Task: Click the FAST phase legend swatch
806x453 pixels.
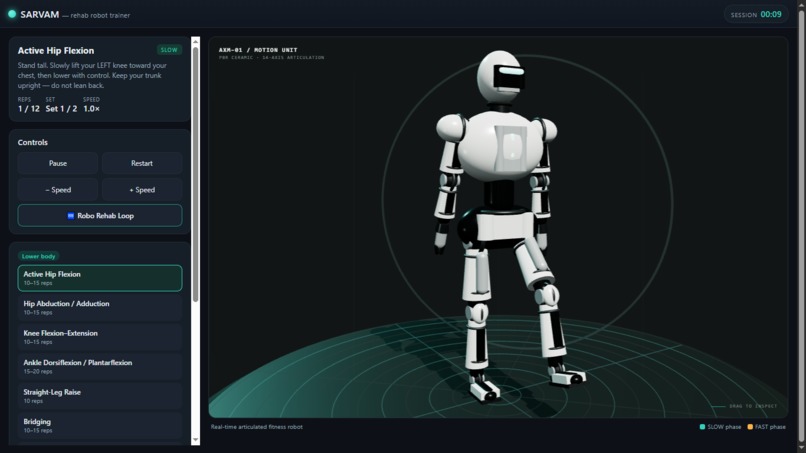Action: click(750, 427)
